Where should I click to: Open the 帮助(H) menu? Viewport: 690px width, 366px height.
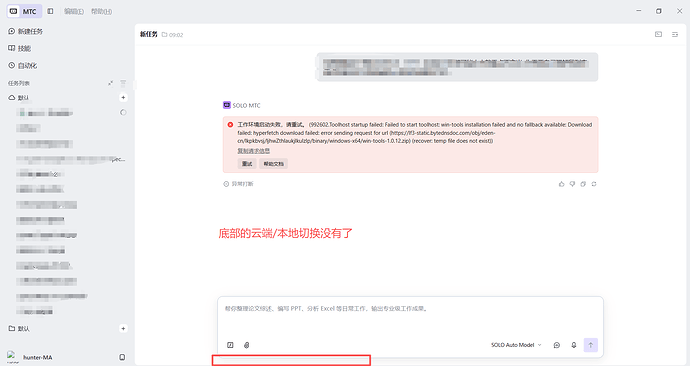click(x=101, y=11)
